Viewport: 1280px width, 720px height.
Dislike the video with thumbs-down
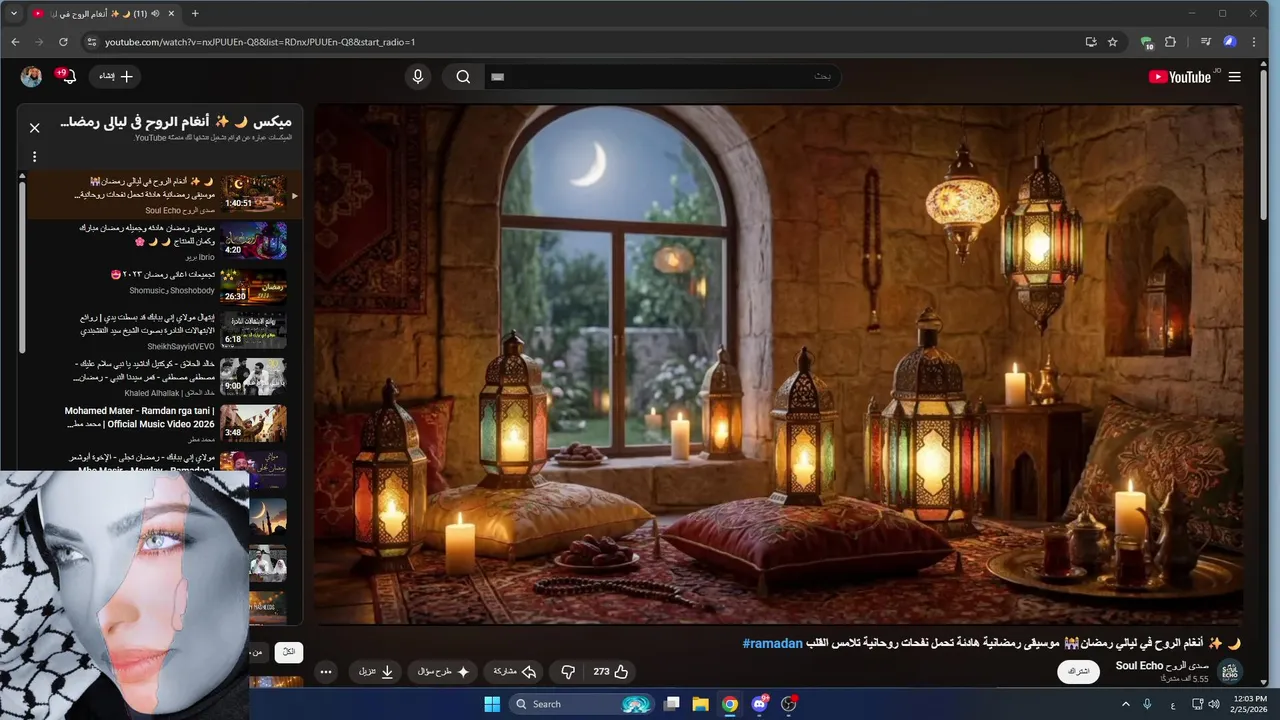(568, 672)
